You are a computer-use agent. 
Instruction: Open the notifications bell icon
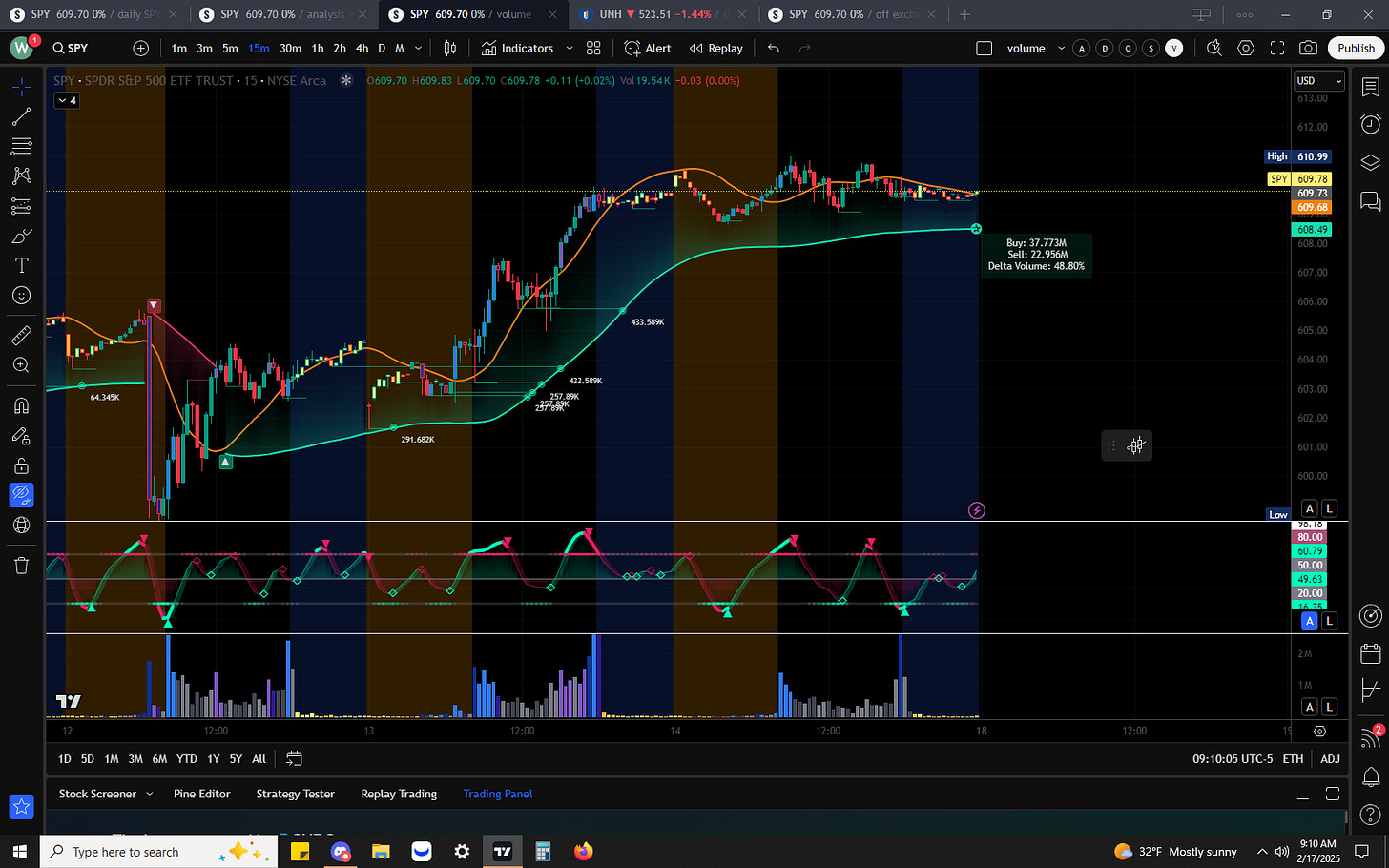coord(1370,775)
